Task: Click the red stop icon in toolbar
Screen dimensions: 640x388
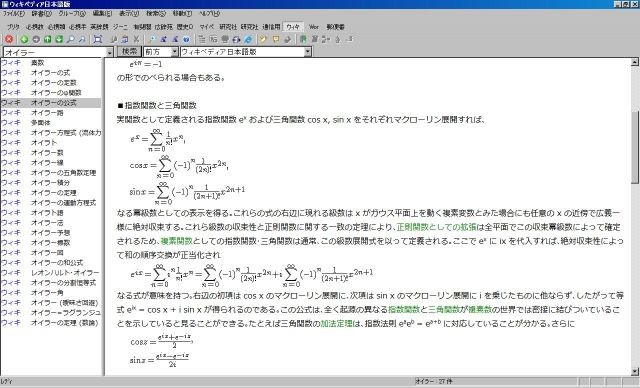Action: point(9,39)
